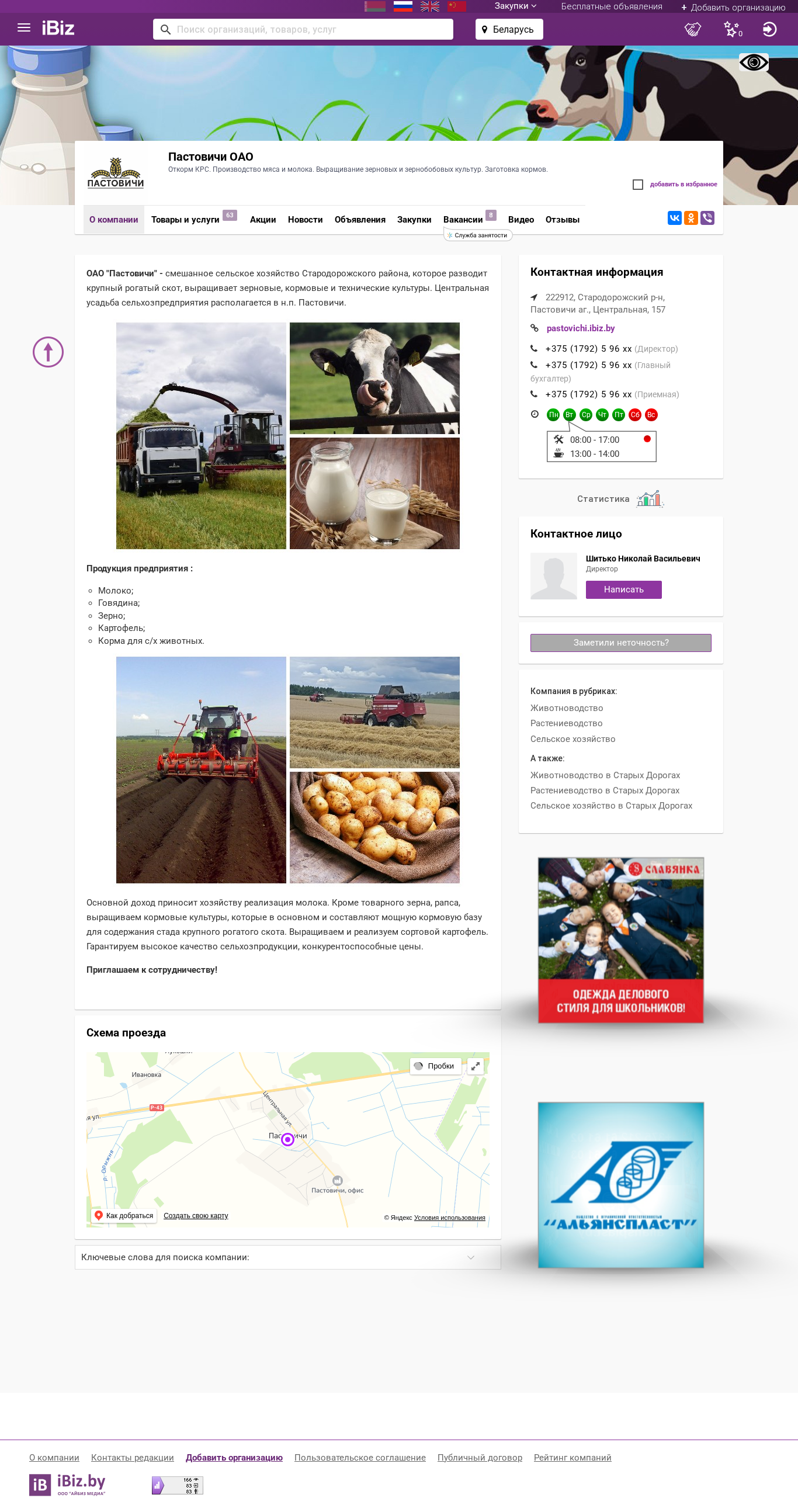Toggle the eye accessibility view icon
798x1512 pixels.
click(754, 62)
